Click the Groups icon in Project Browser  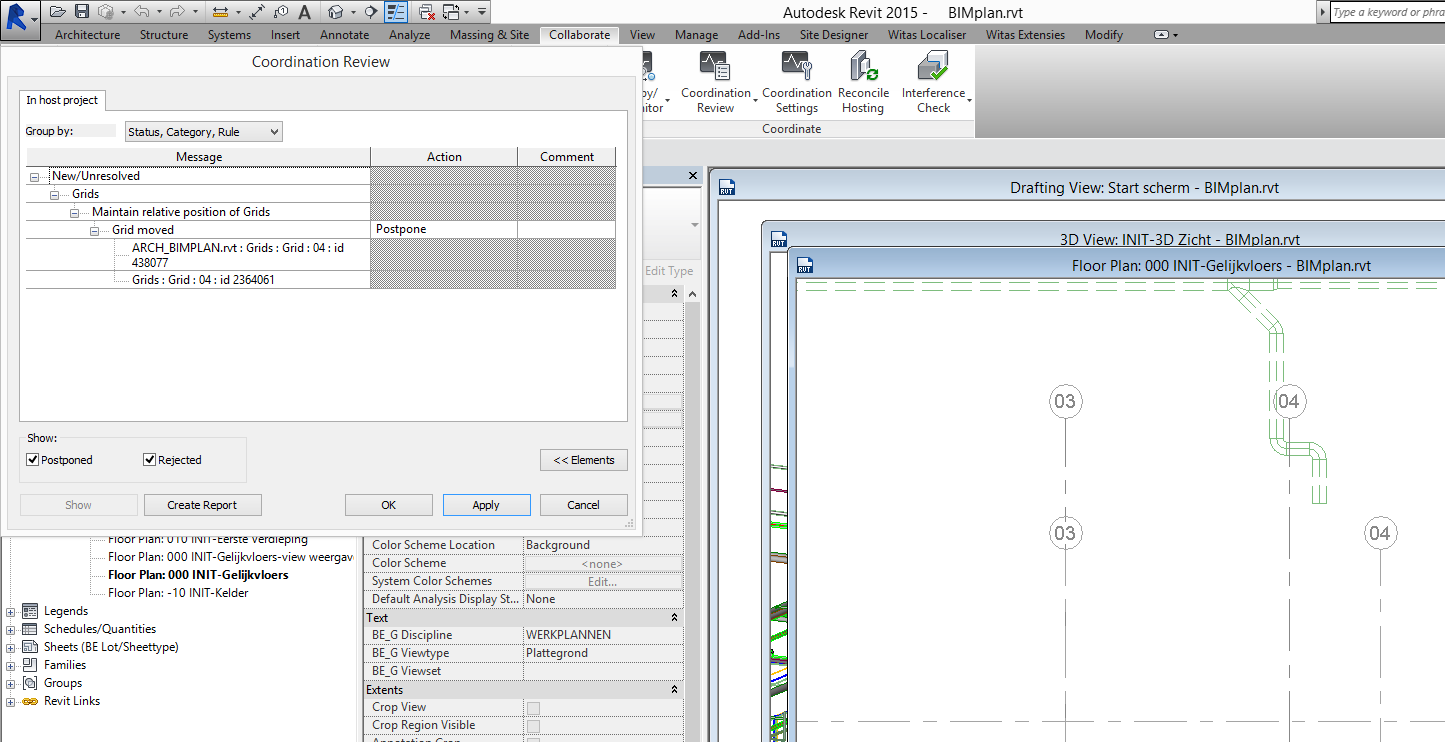29,683
